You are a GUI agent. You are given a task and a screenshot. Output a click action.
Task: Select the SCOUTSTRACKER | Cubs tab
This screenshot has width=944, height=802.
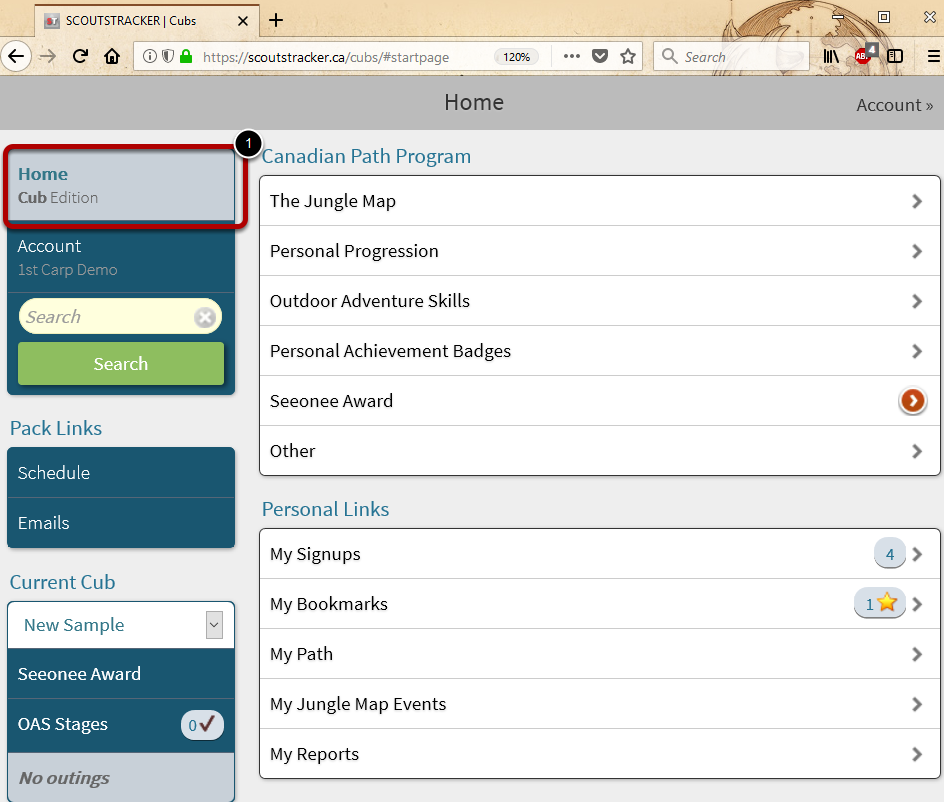coord(148,21)
